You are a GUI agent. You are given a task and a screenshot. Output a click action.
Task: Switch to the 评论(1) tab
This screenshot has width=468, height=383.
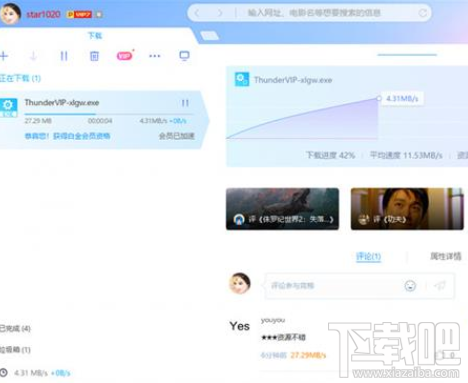coord(368,256)
